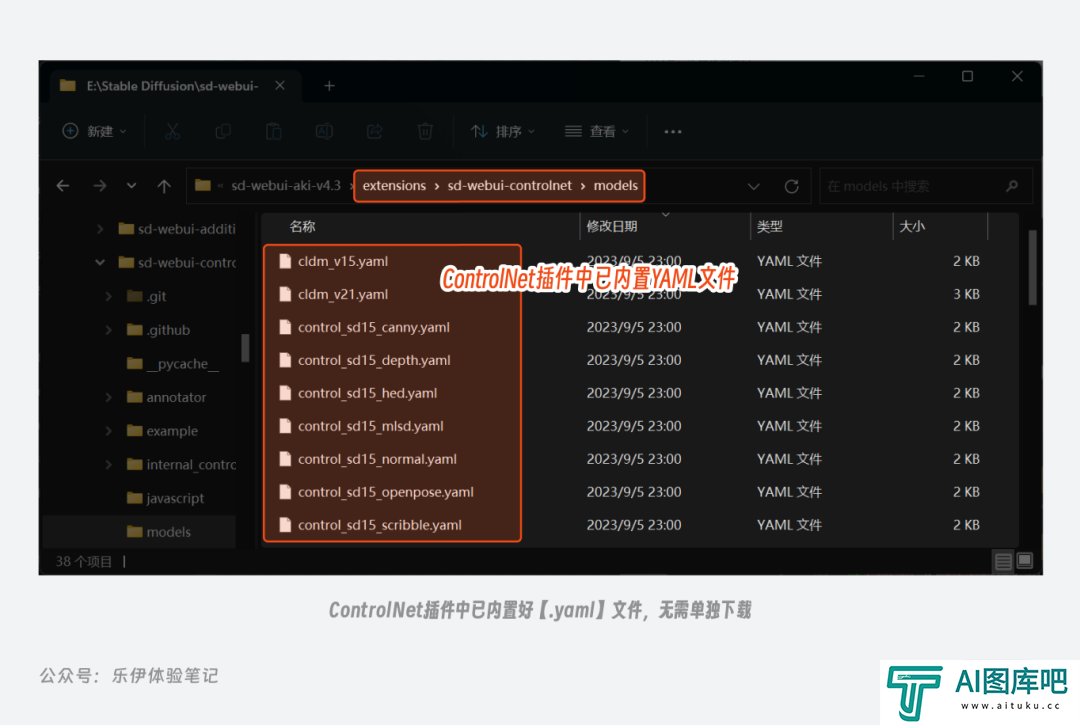Click sd-webui-controlnet in address path
1080x725 pixels.
(510, 186)
